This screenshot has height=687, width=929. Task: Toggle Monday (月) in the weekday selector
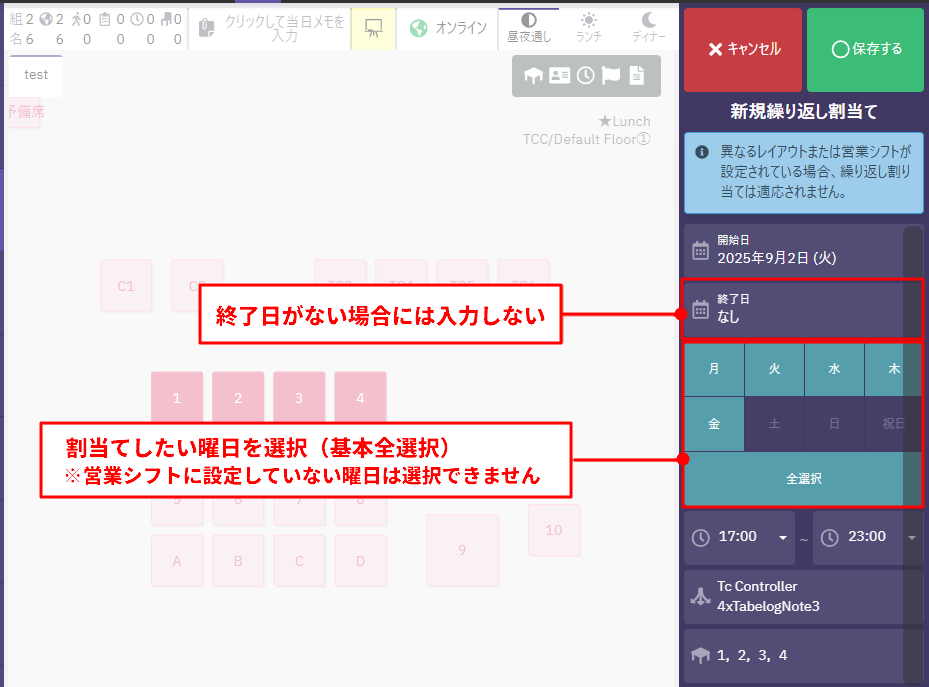click(714, 369)
